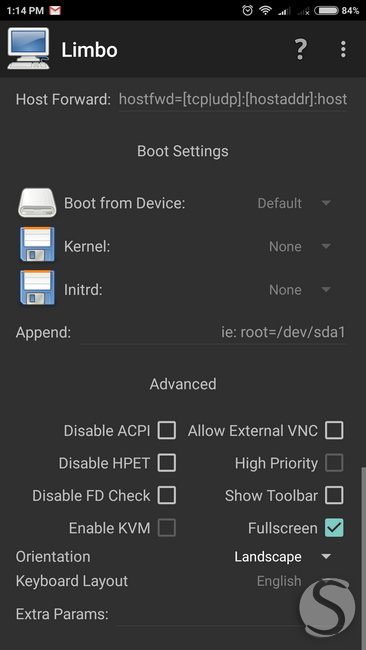Tap the Wi-Fi icon in status bar
Screen dimensions: 366x650
click(x=265, y=11)
